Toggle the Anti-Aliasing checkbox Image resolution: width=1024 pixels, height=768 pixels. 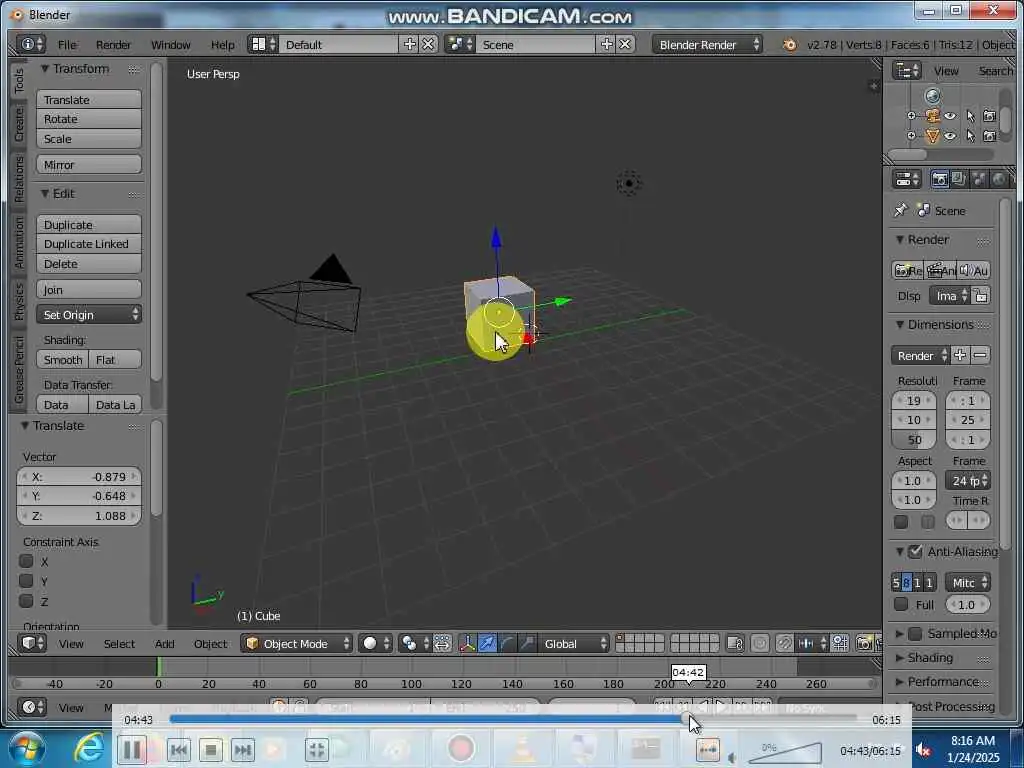tap(916, 551)
